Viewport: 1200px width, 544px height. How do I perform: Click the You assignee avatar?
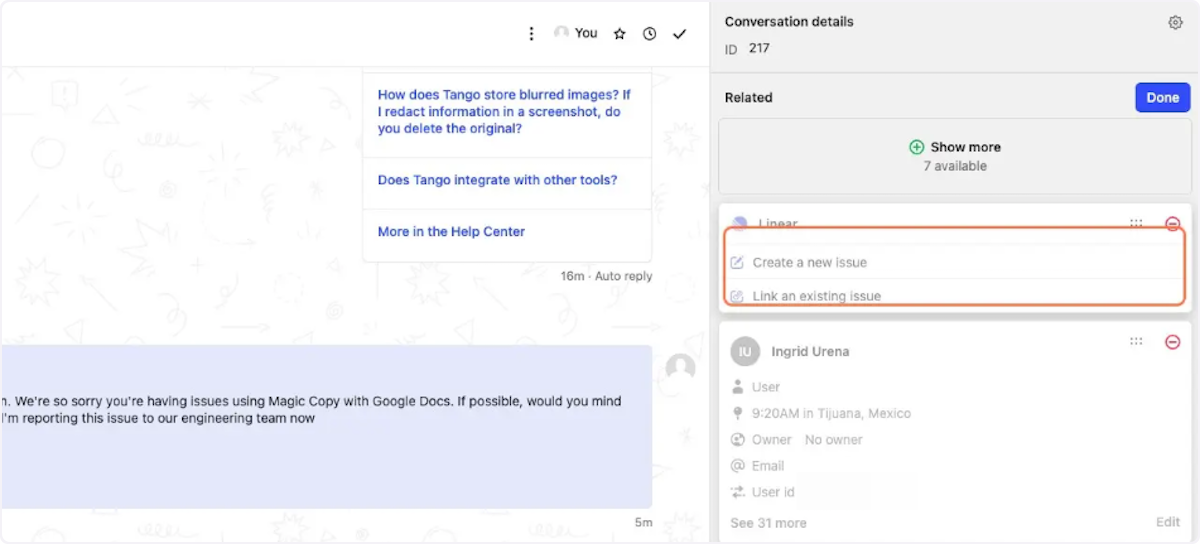[562, 33]
